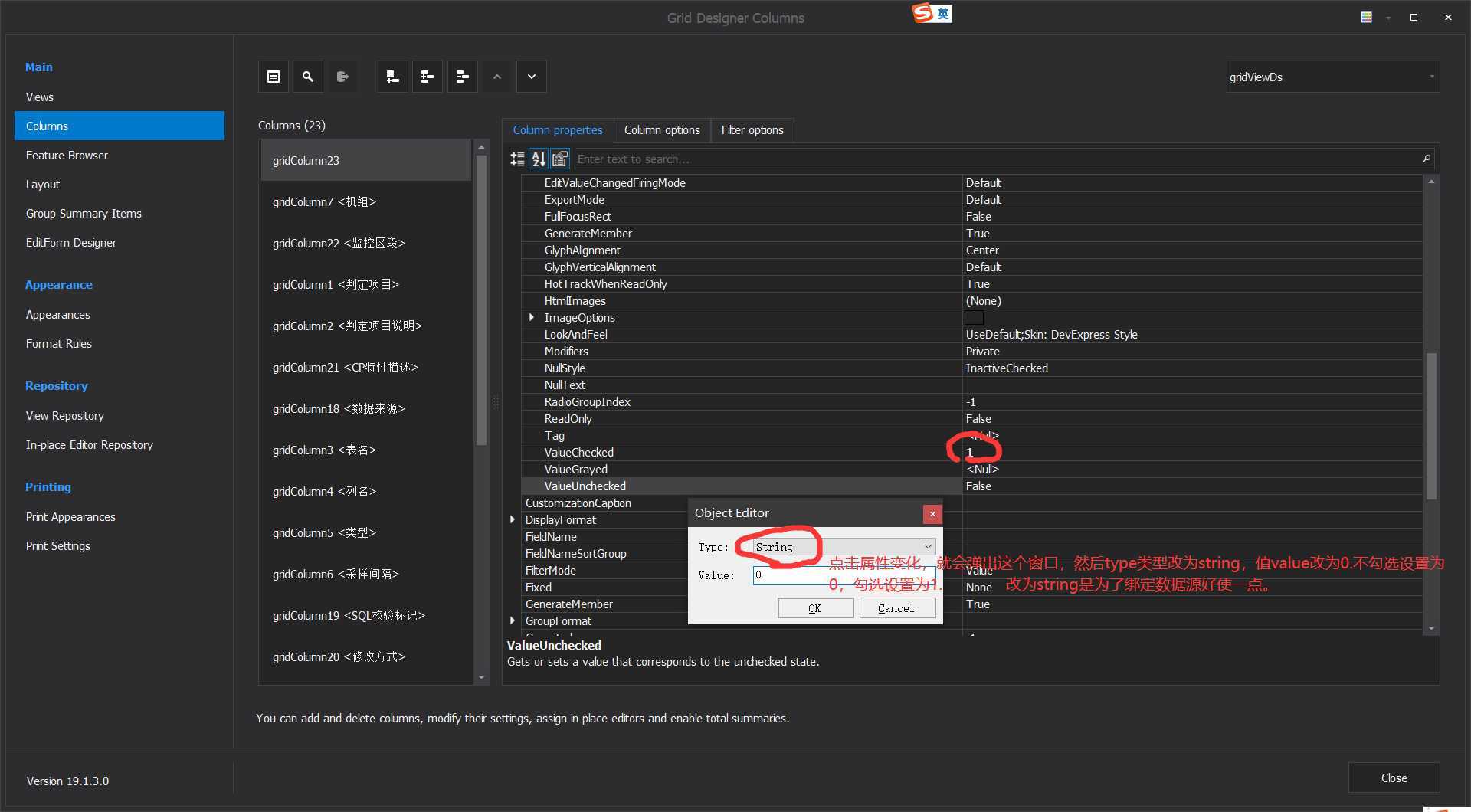1471x812 pixels.
Task: Switch property grid to categorized view
Action: (518, 159)
